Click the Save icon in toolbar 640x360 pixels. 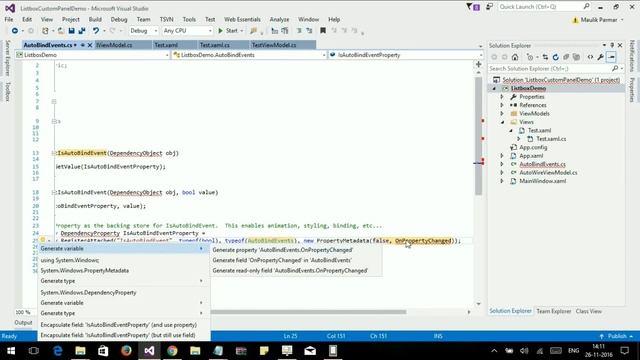(71, 31)
